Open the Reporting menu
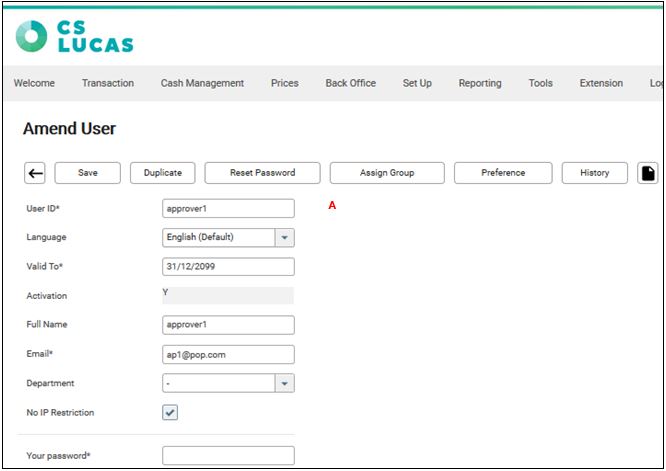This screenshot has width=666, height=471. point(480,83)
